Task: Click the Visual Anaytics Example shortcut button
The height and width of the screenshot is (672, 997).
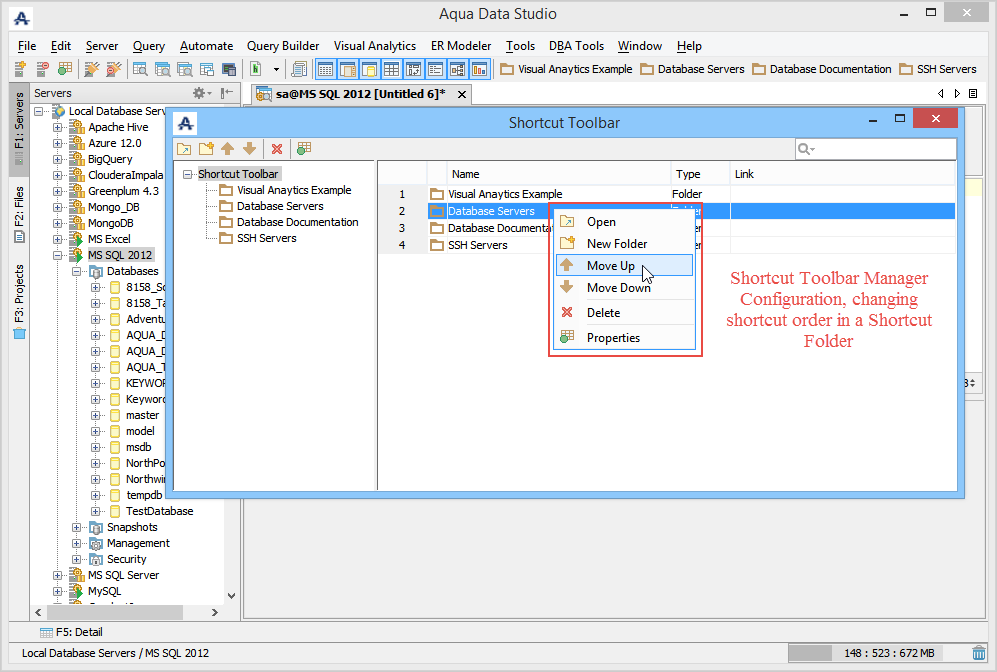Action: [566, 69]
